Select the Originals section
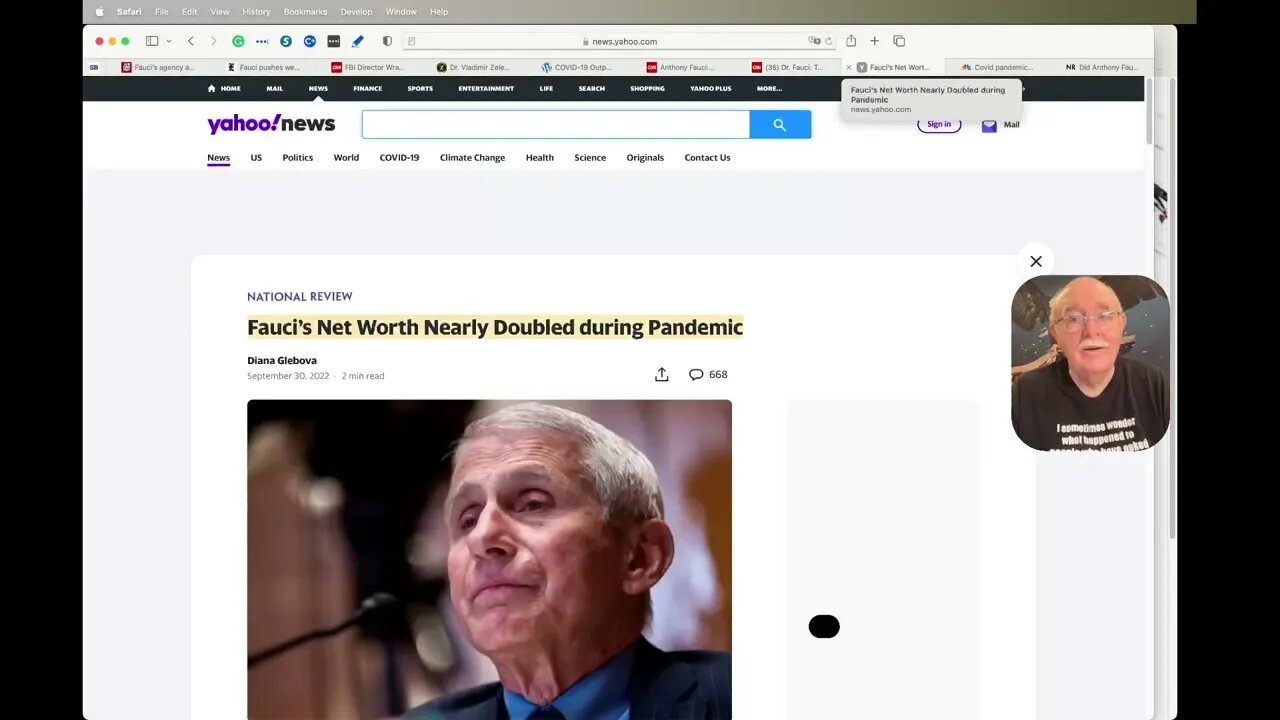 645,158
